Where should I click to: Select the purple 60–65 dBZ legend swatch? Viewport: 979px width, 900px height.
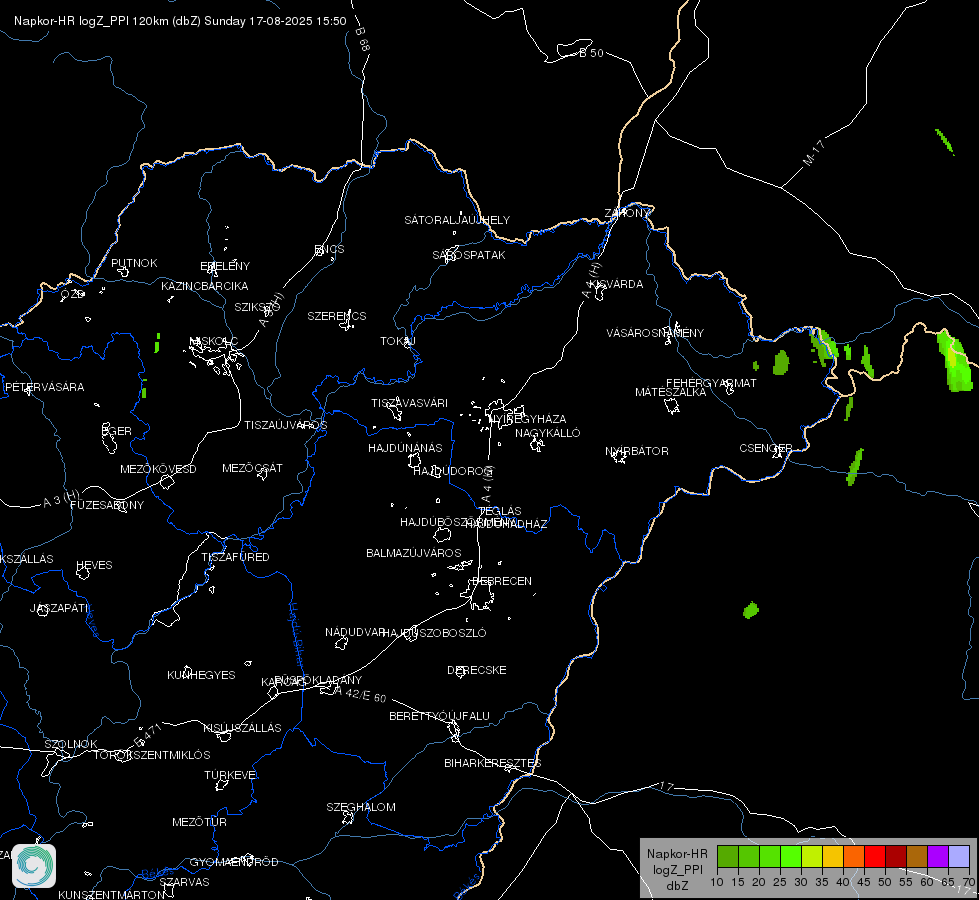tap(938, 856)
